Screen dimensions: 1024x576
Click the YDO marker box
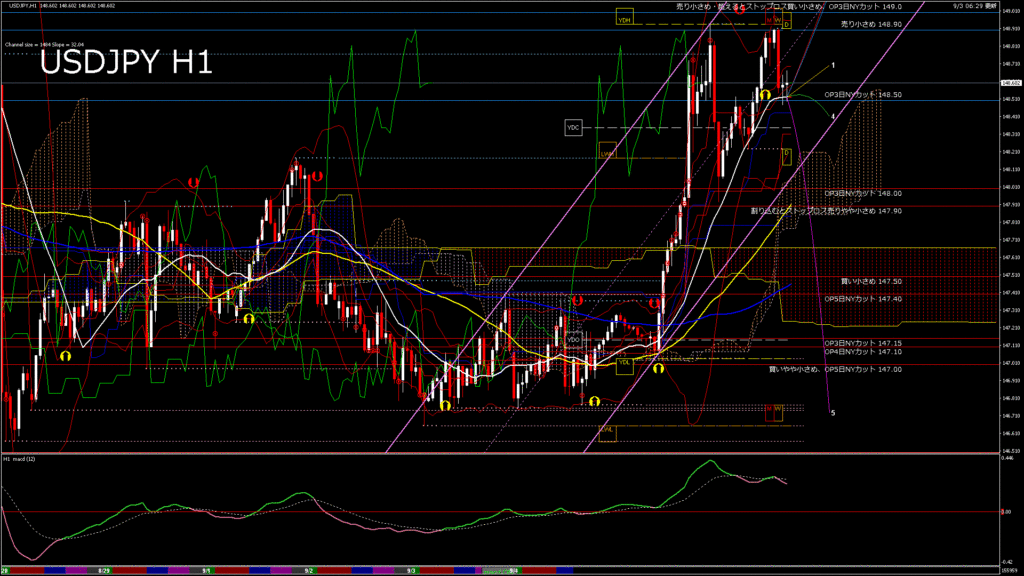[573, 339]
